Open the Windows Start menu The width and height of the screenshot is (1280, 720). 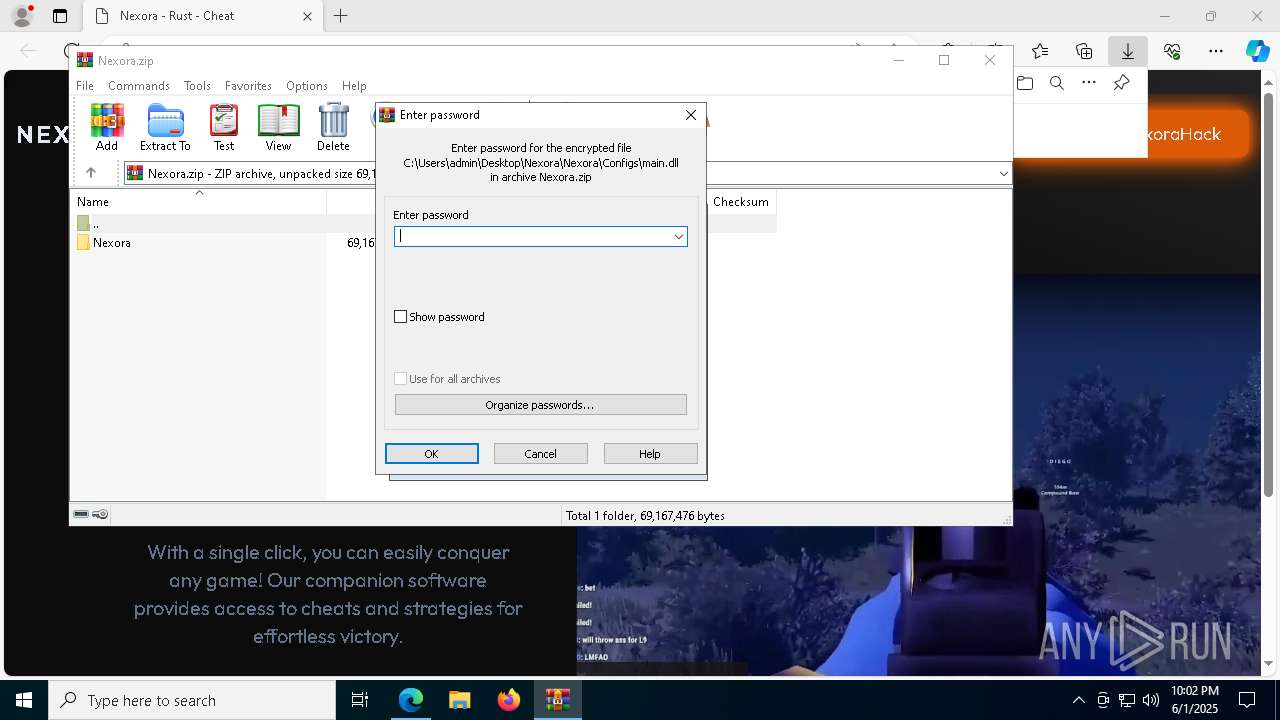[24, 700]
